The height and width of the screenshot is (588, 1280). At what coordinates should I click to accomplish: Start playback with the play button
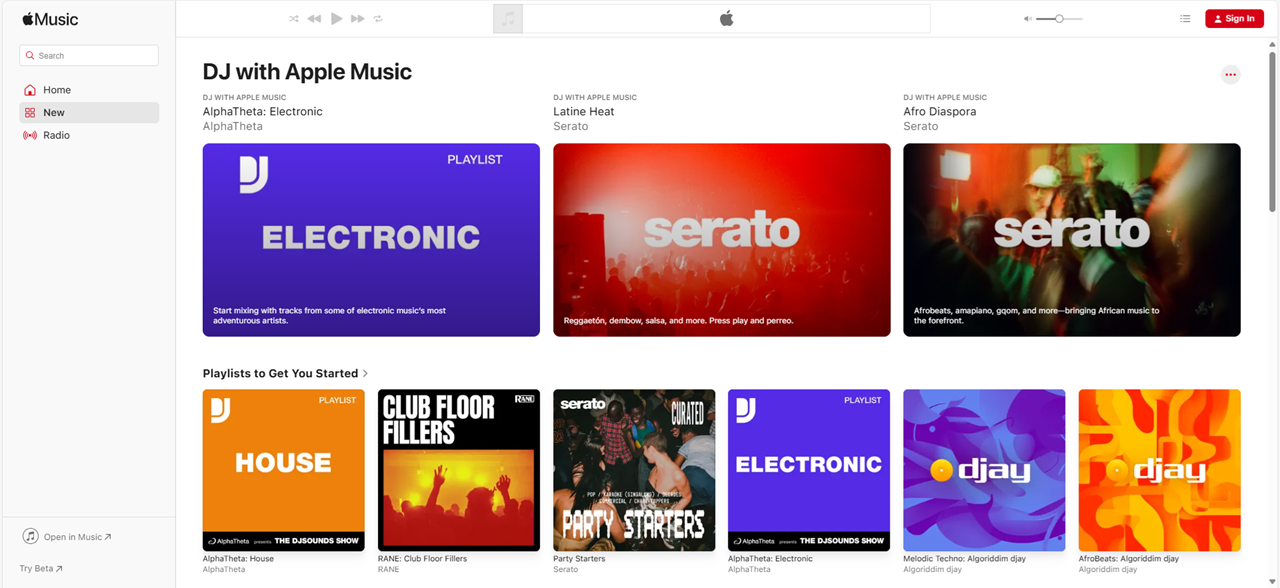click(337, 18)
